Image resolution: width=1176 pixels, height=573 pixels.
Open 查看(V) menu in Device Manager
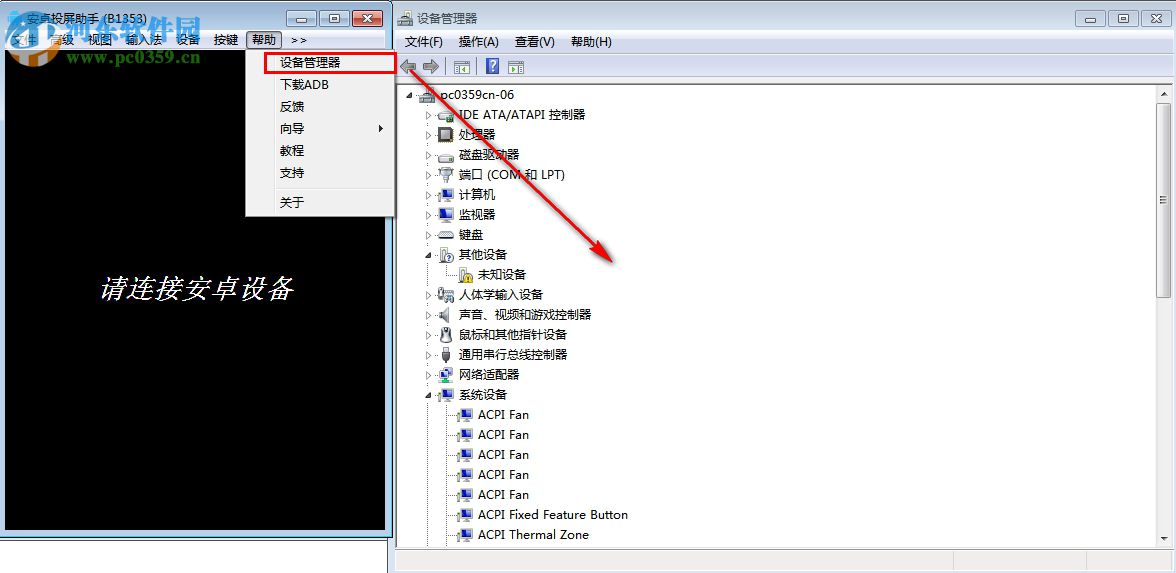[535, 42]
